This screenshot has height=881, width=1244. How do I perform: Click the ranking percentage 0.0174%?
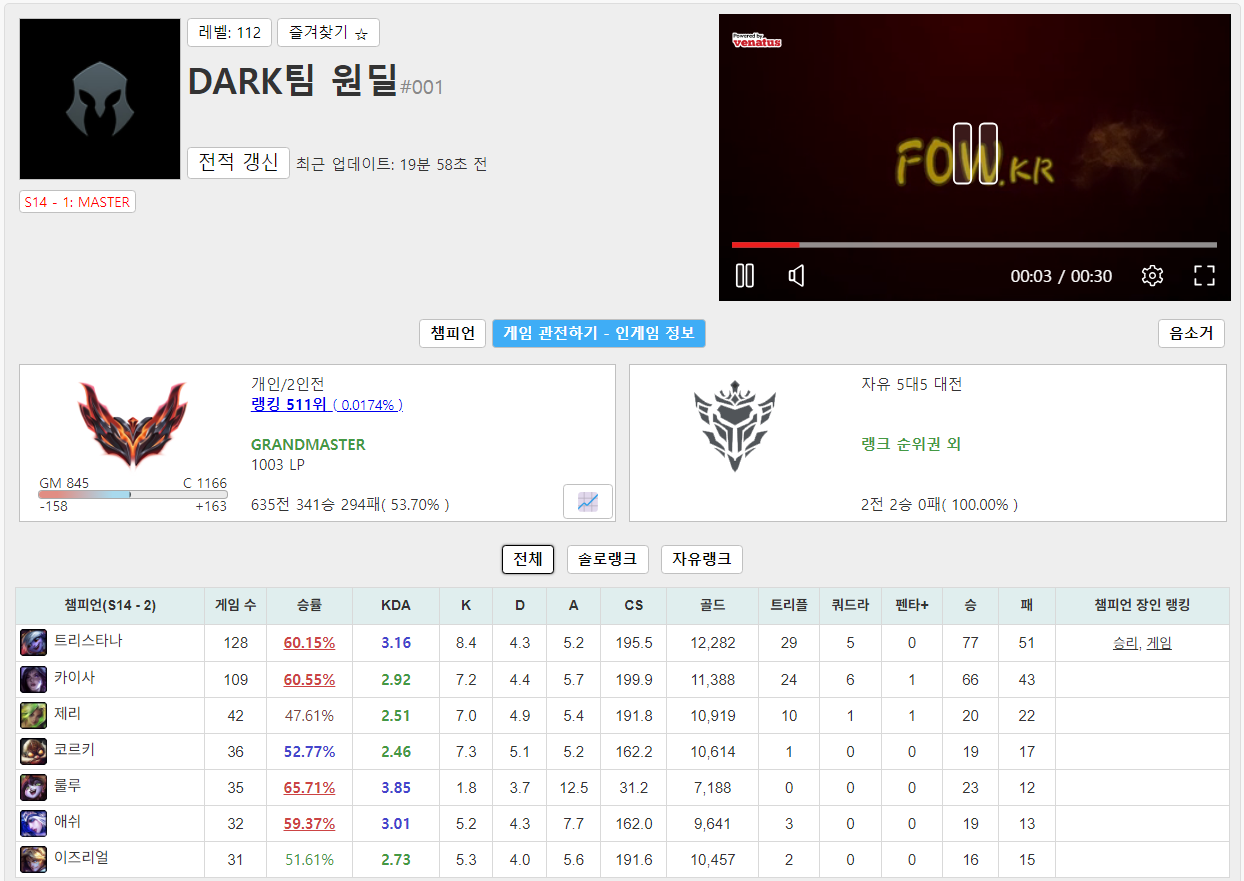368,405
